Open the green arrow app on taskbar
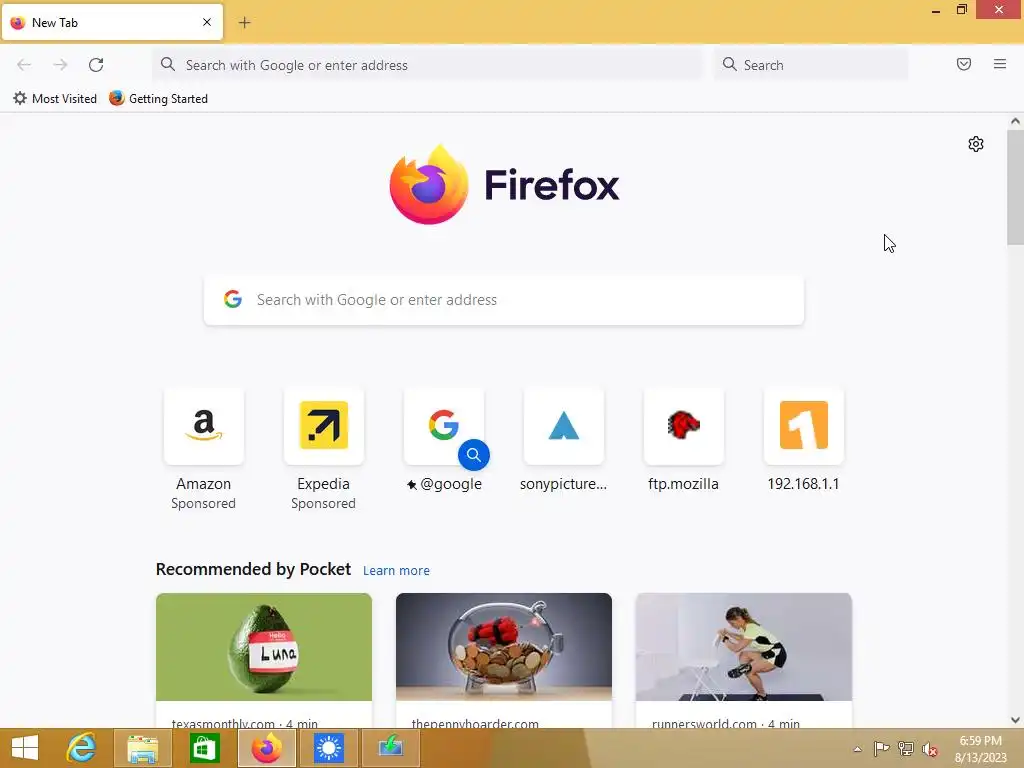Viewport: 1024px width, 768px height. pos(391,748)
